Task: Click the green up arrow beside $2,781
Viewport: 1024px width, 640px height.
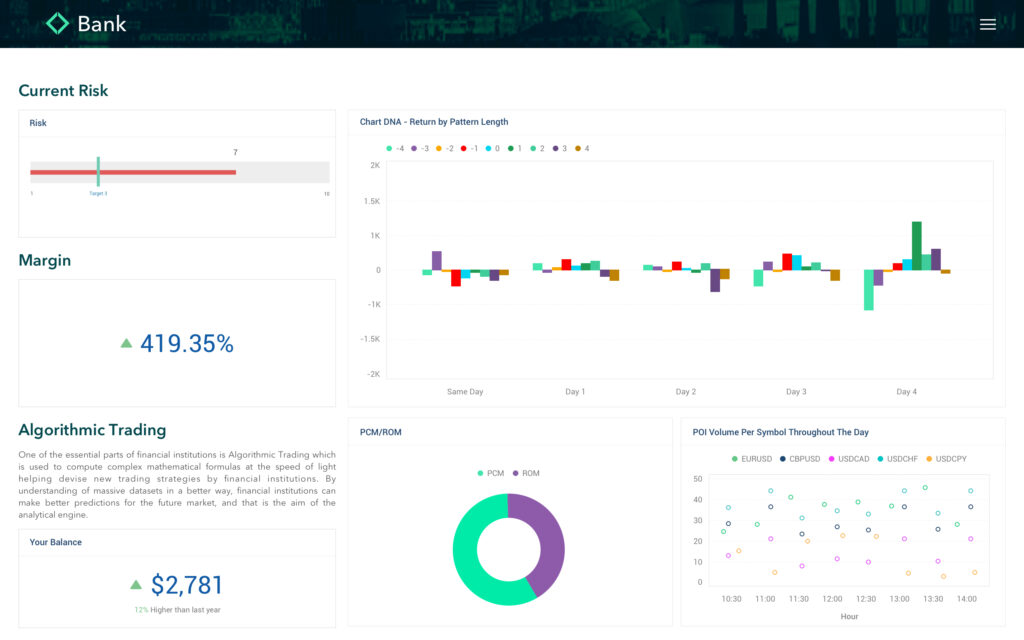Action: [136, 584]
